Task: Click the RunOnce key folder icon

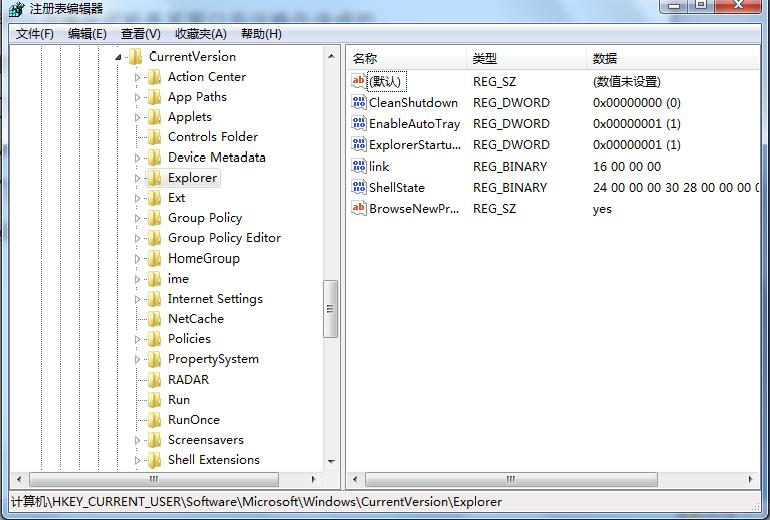Action: (x=154, y=420)
